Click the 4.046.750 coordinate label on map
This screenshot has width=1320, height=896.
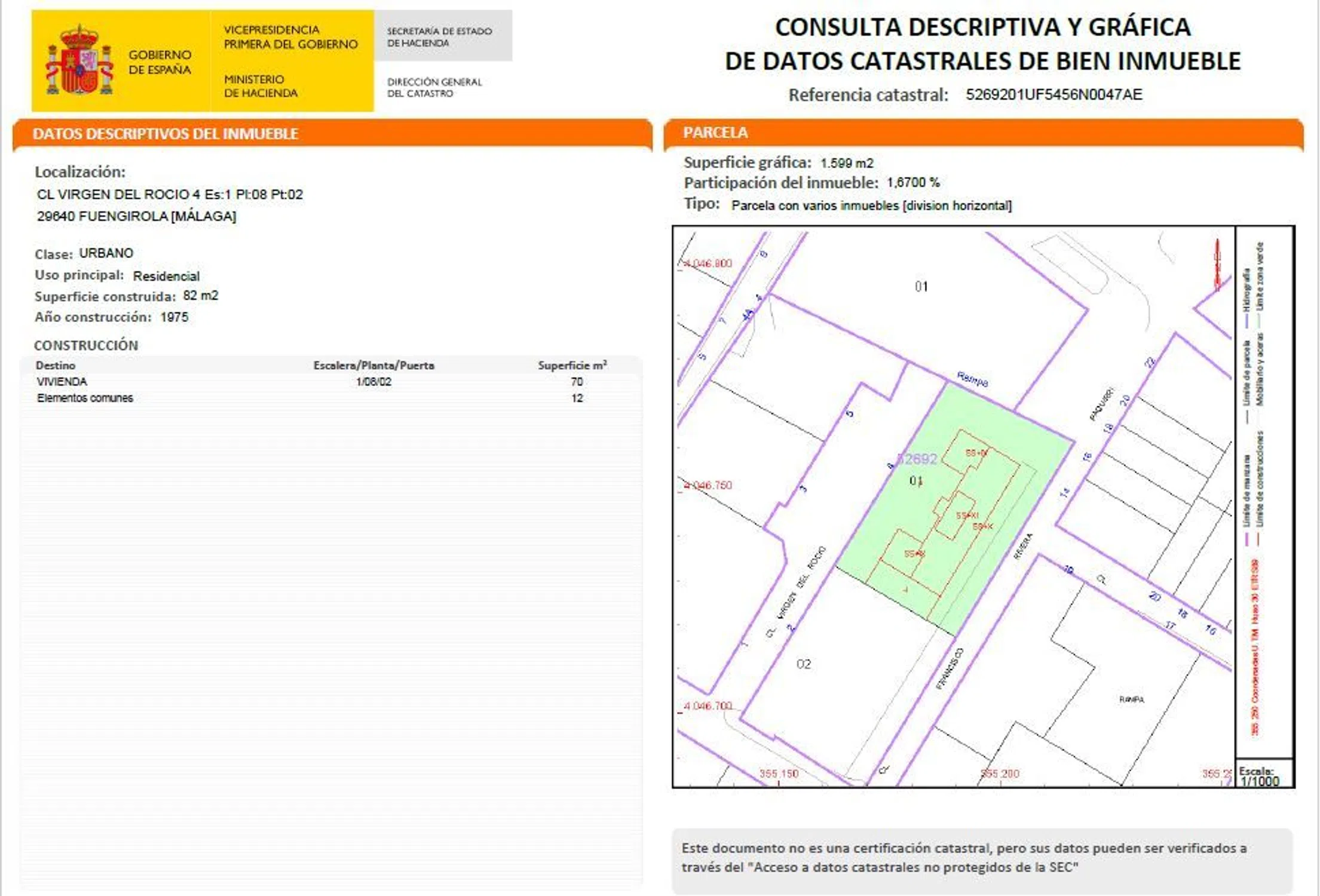click(x=708, y=485)
